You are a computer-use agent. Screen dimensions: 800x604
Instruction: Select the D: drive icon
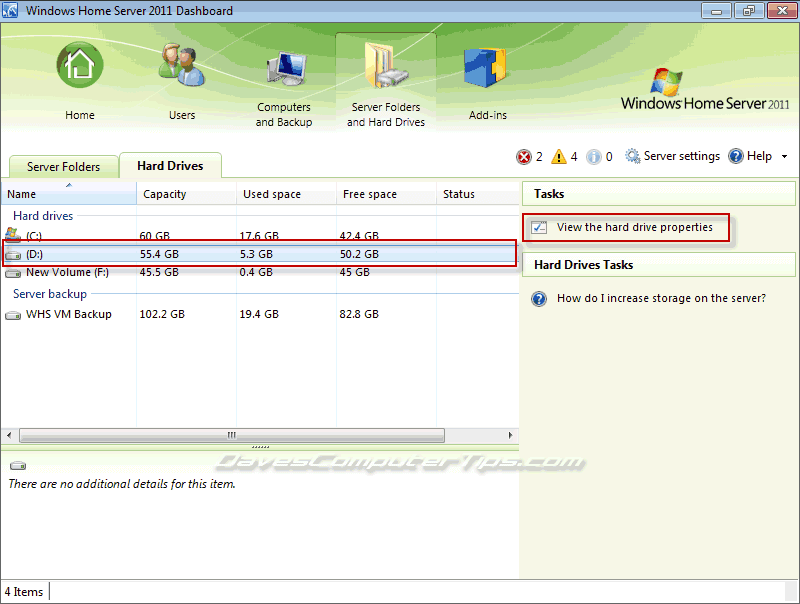pyautogui.click(x=13, y=254)
